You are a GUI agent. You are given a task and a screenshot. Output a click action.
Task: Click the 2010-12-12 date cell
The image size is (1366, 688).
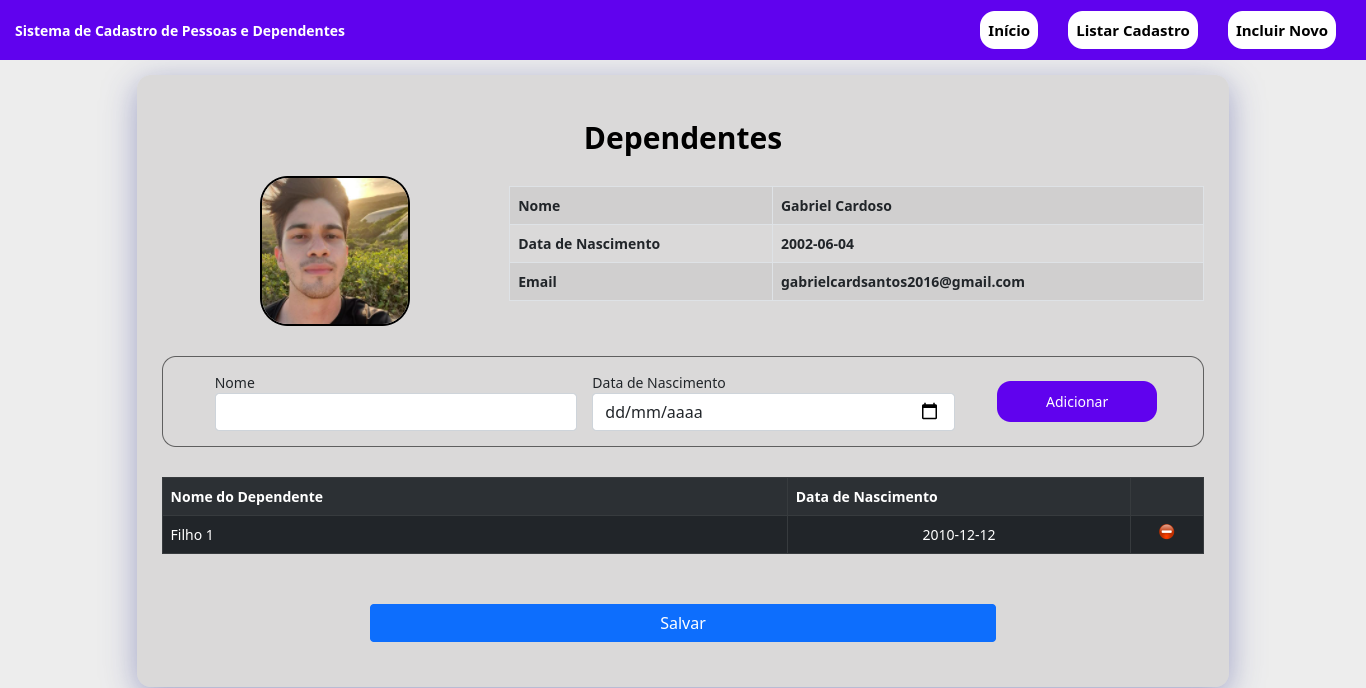pyautogui.click(x=959, y=534)
